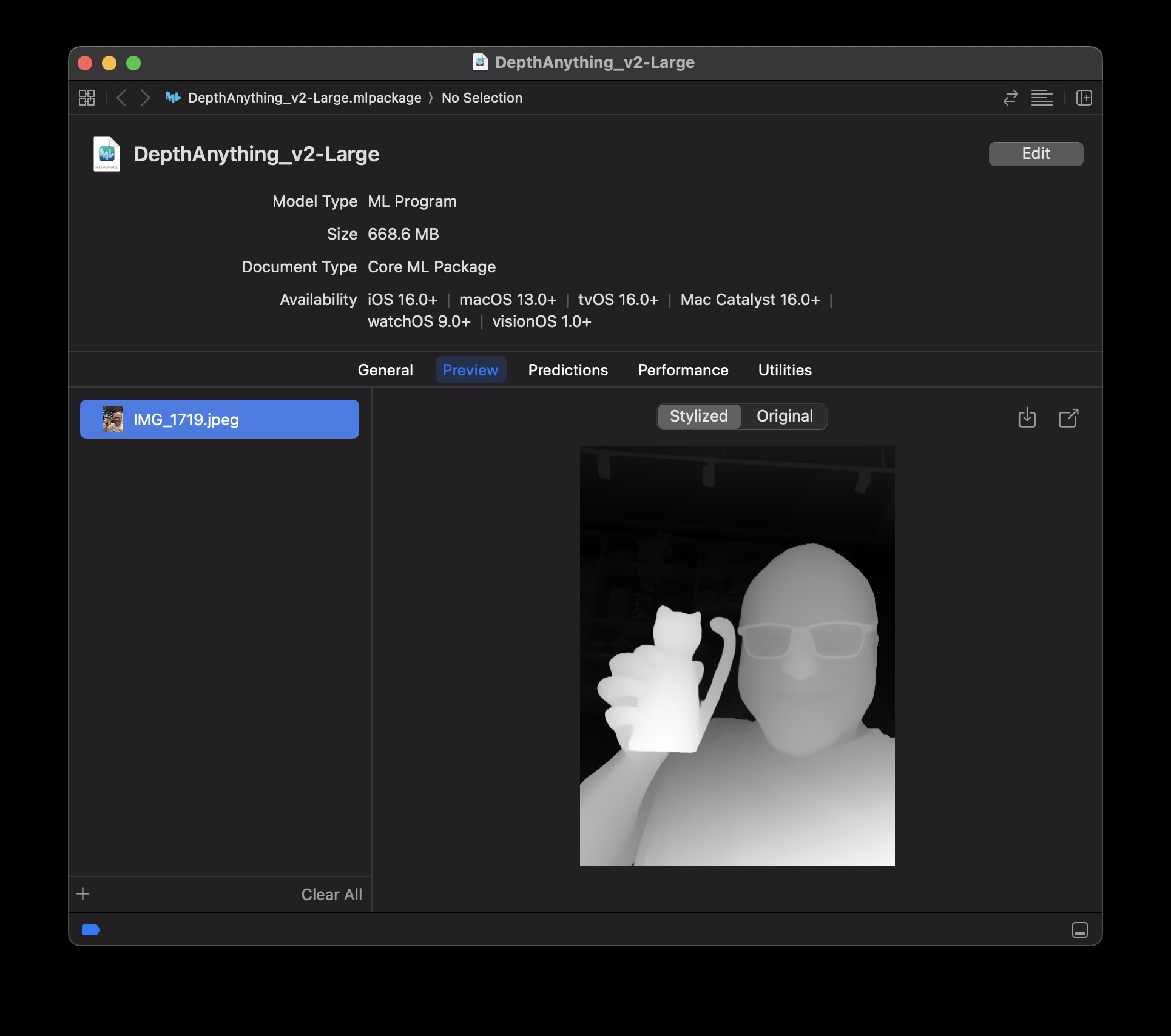Select the Stylized view option
Viewport: 1171px width, 1036px height.
698,417
